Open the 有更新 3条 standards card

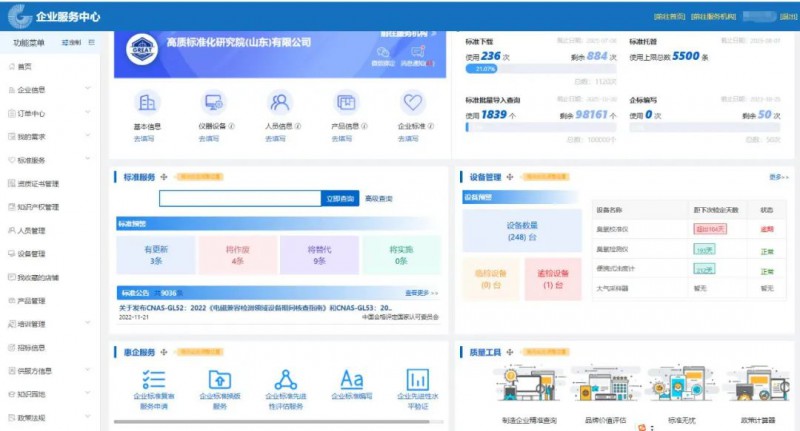click(156, 255)
